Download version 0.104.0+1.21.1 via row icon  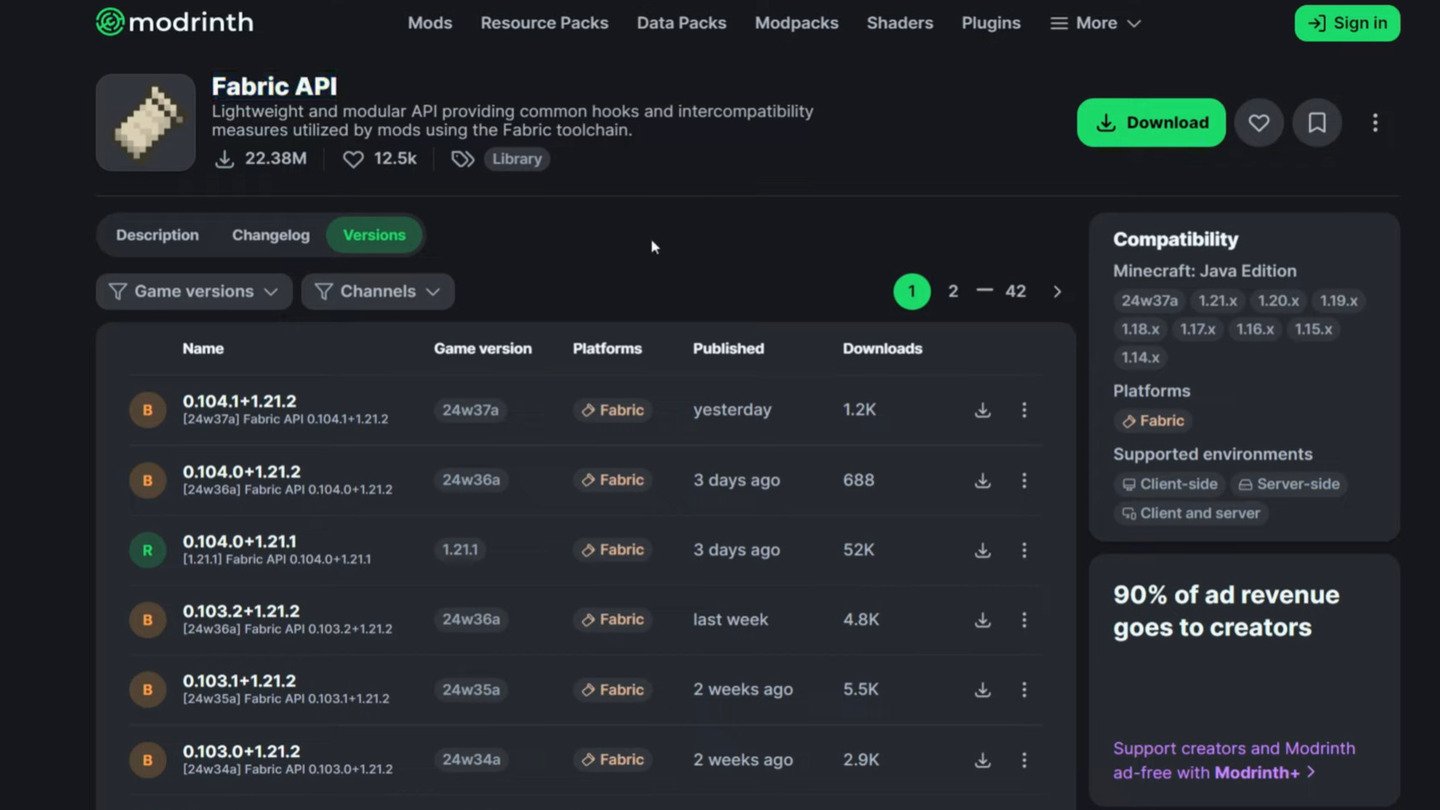983,550
